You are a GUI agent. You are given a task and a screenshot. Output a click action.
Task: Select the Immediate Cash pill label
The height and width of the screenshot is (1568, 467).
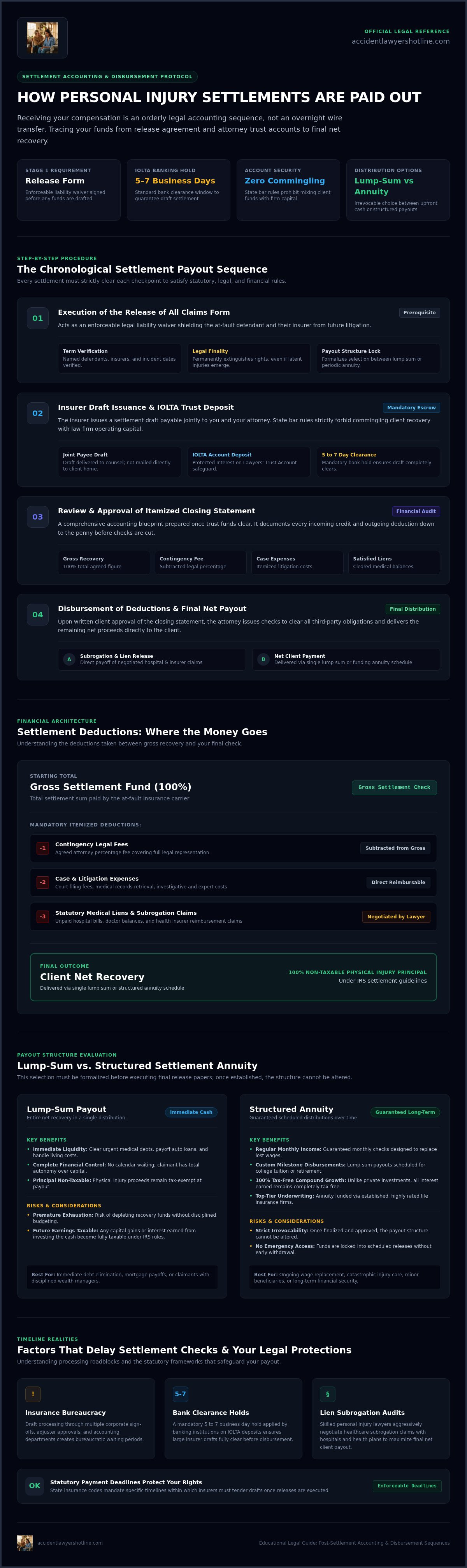pos(191,1112)
